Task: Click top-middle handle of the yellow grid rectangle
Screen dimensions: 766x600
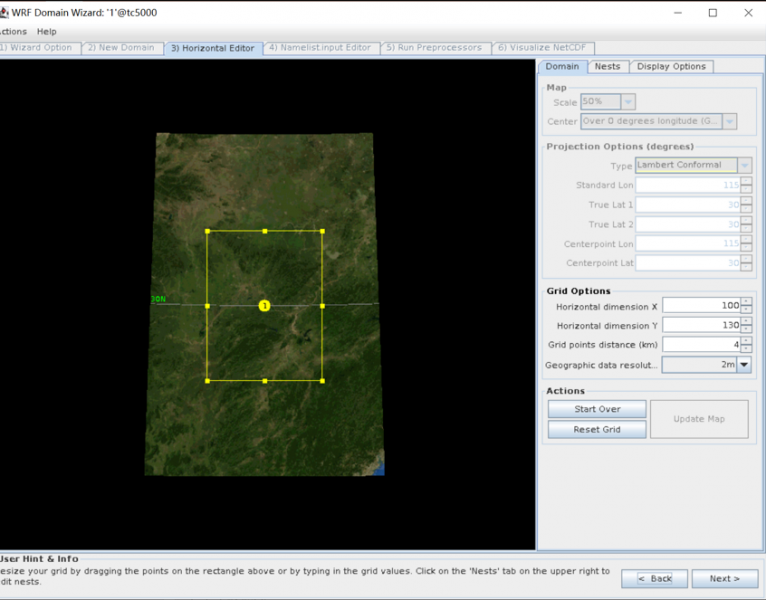Action: pos(265,231)
